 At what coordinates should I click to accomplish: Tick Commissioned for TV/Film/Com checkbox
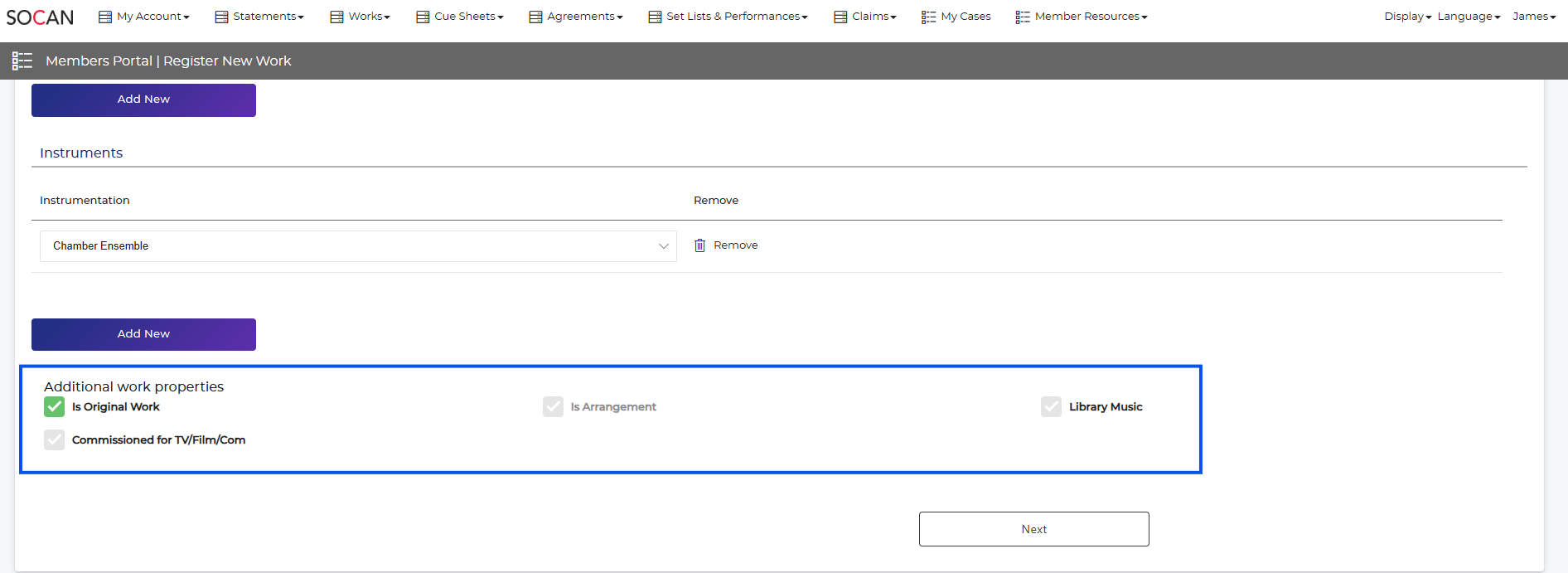(55, 439)
